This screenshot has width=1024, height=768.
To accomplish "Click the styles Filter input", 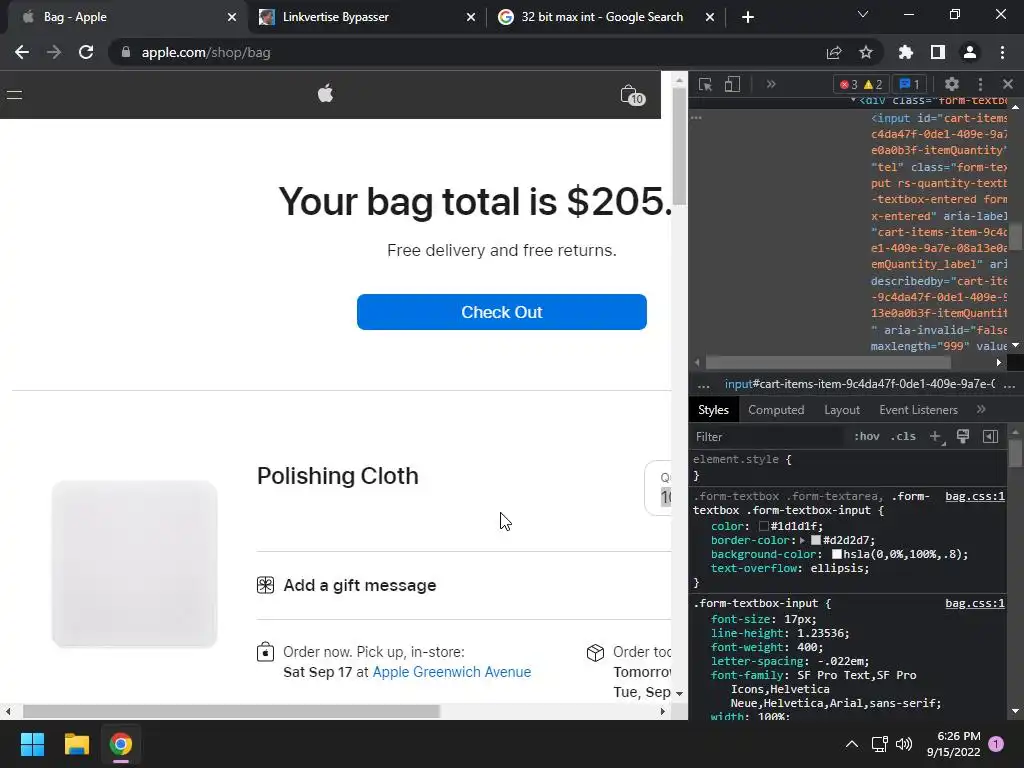I will tap(767, 437).
